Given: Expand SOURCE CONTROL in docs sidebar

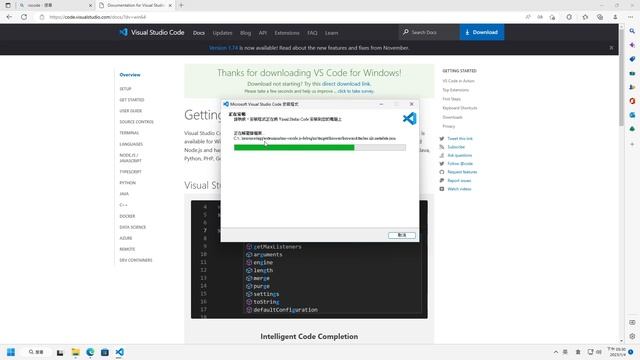Looking at the screenshot, I should pyautogui.click(x=136, y=122).
